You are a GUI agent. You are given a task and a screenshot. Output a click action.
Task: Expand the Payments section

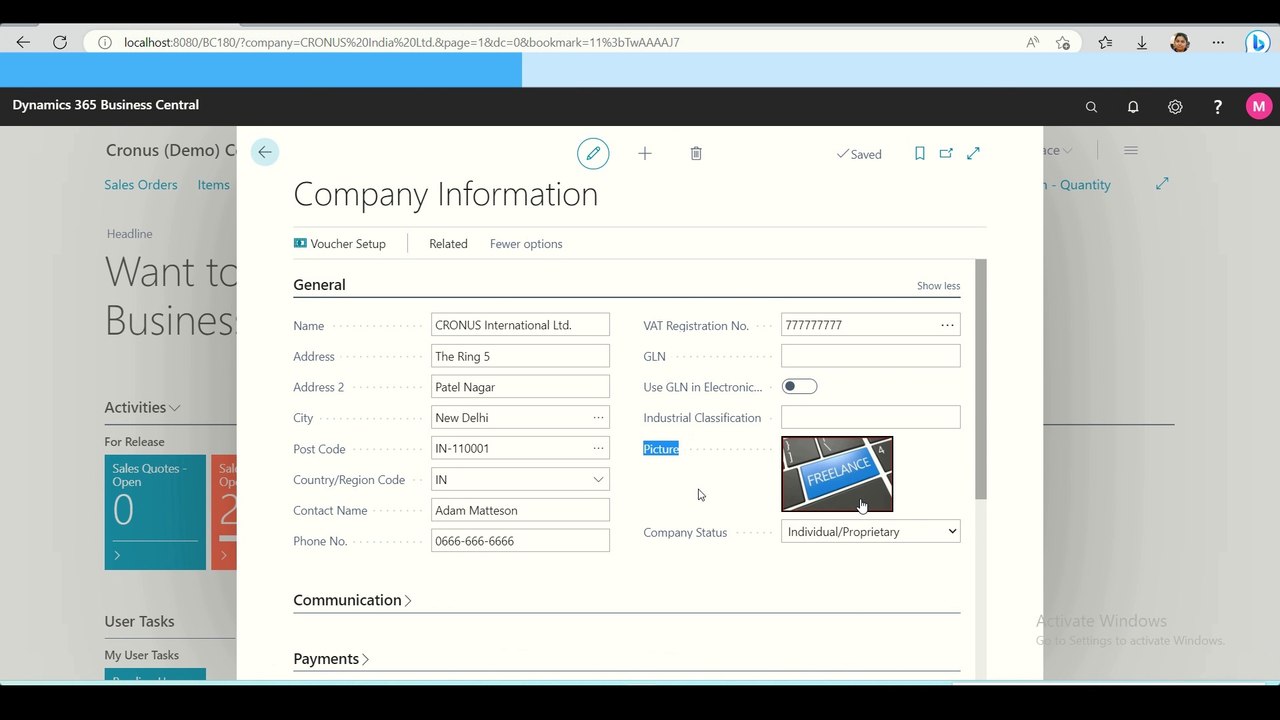point(331,659)
